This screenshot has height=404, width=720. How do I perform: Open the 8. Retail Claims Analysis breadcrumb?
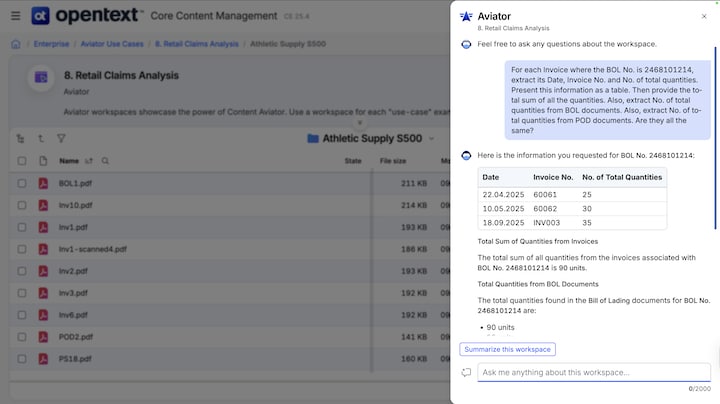197,44
